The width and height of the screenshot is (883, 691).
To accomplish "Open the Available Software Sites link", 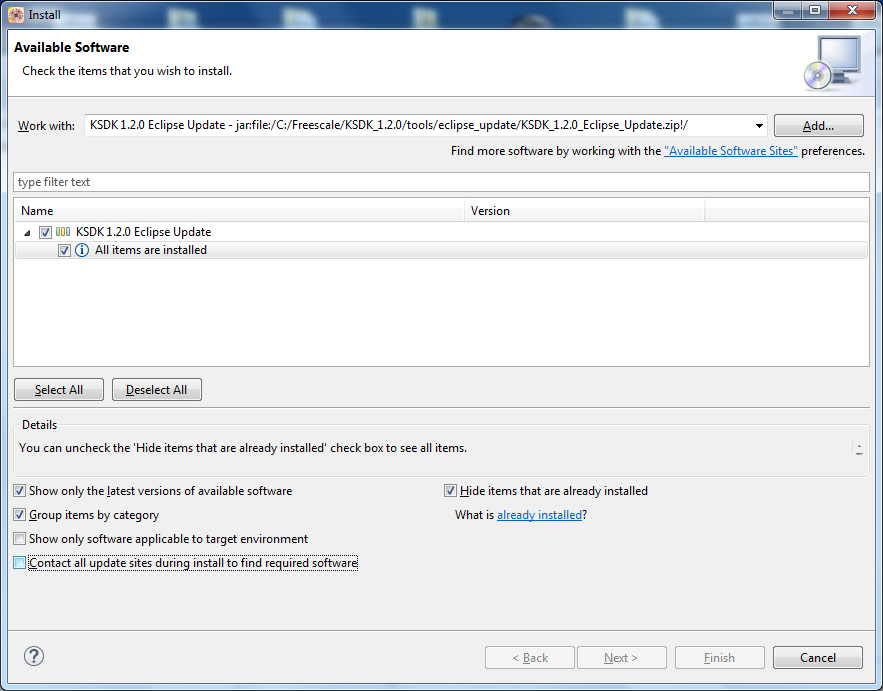I will tap(730, 151).
